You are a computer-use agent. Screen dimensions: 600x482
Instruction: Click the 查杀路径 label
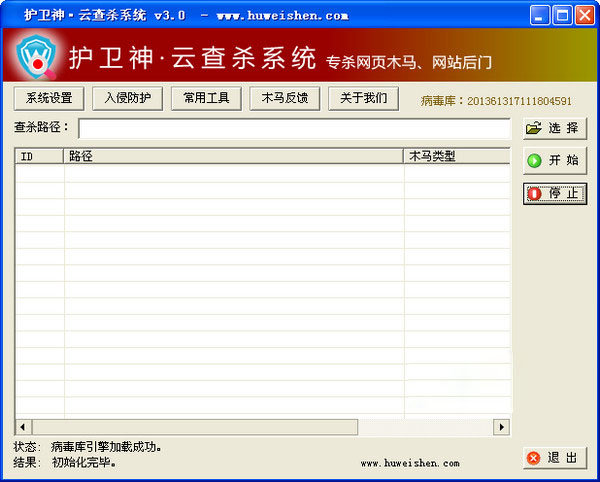click(41, 127)
